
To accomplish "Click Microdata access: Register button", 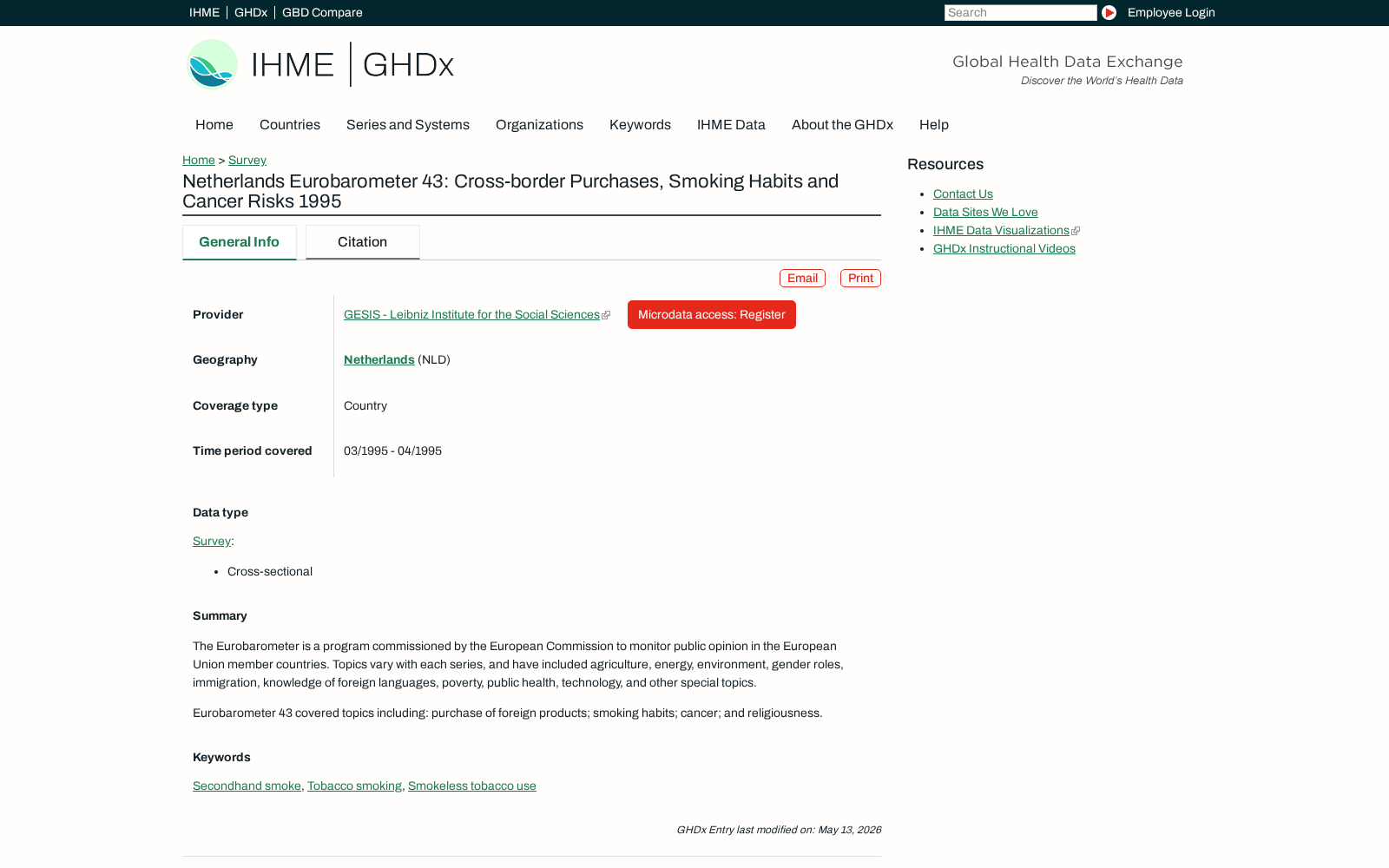I will [712, 314].
